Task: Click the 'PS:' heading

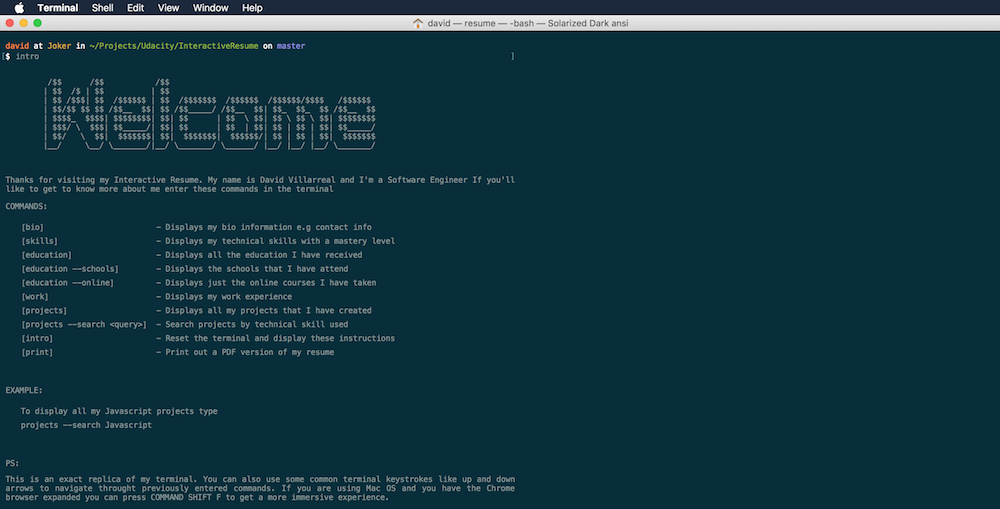Action: 12,463
